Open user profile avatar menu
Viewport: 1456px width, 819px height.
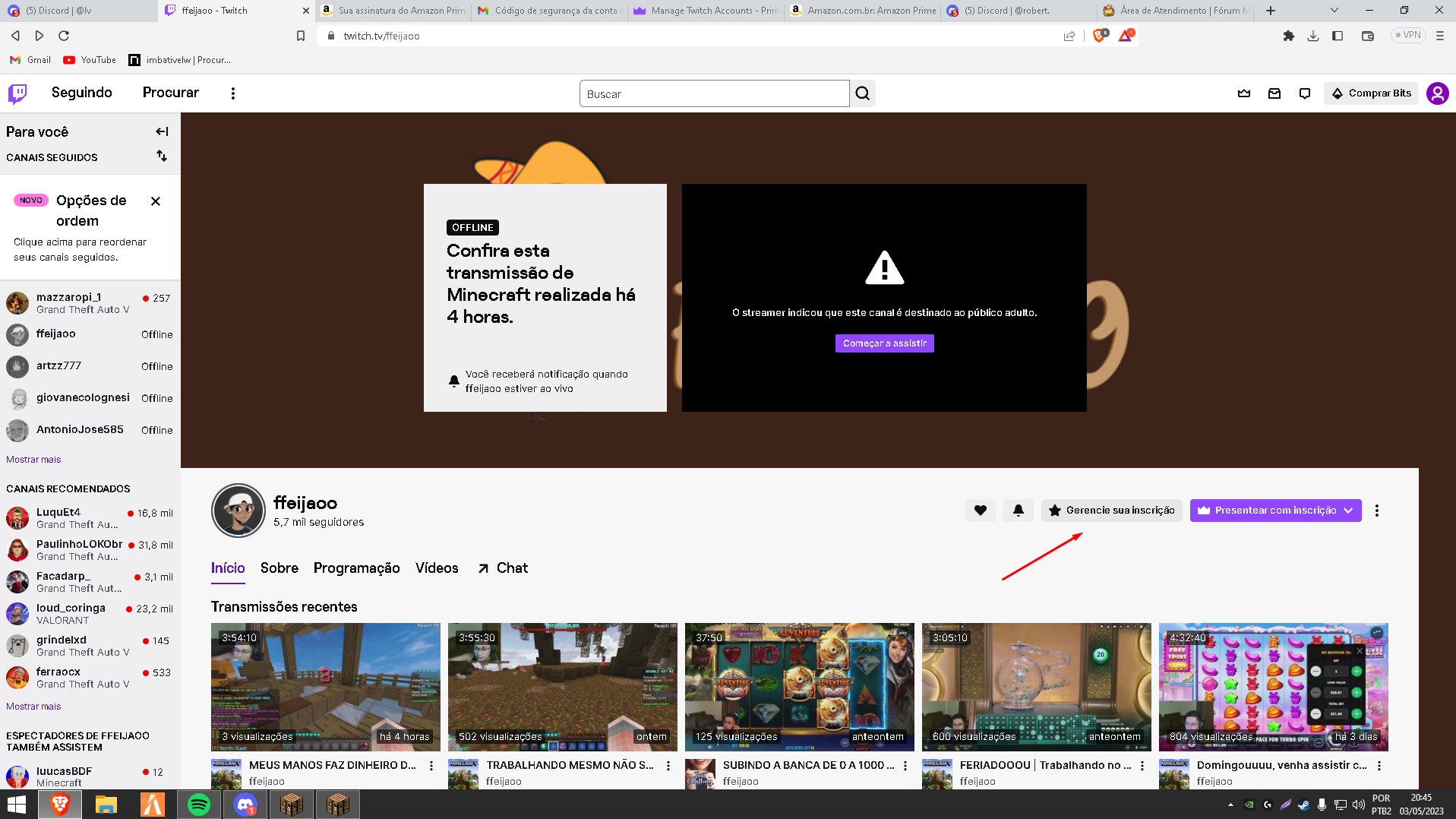coord(1437,93)
